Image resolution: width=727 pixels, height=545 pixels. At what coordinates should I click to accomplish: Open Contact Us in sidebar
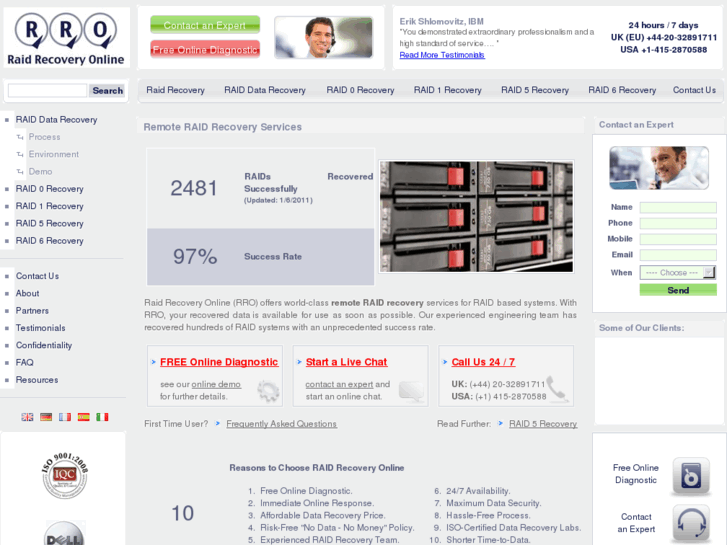click(x=38, y=276)
